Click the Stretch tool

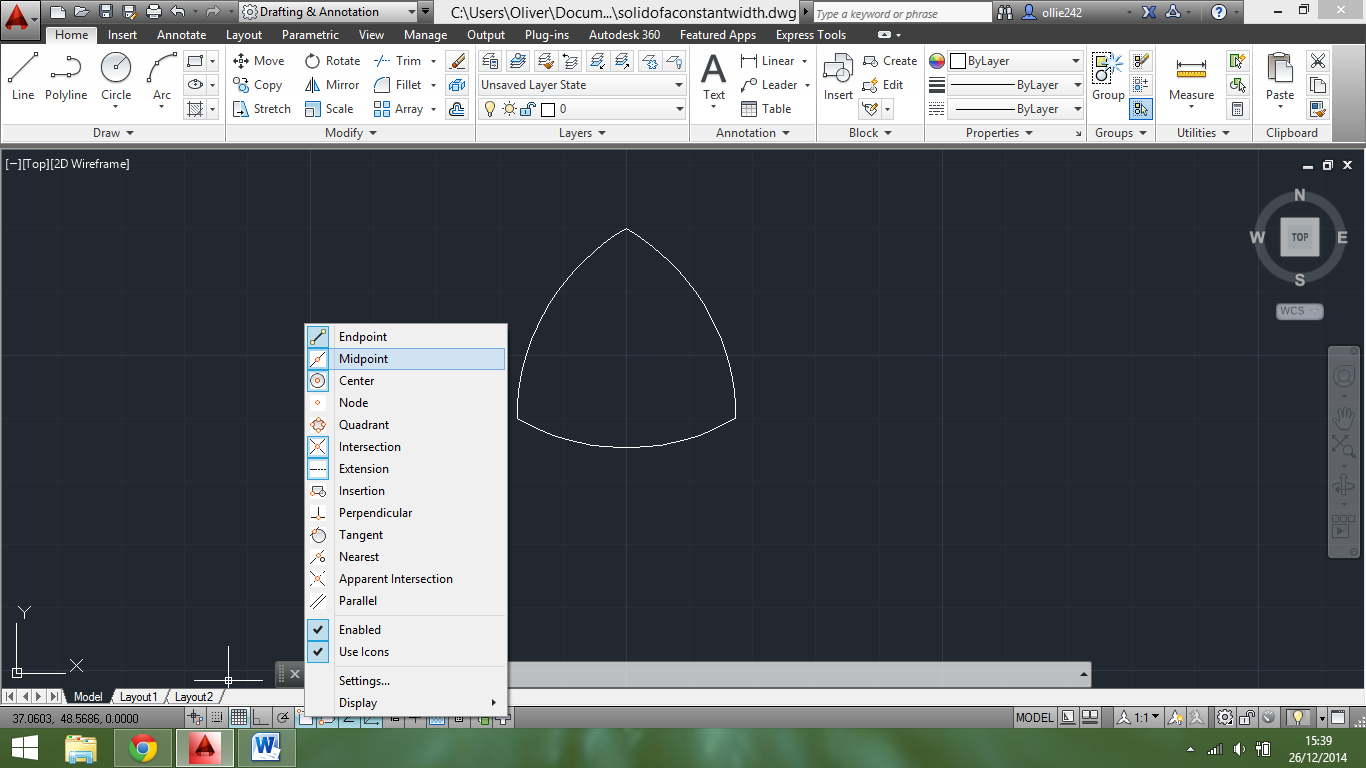point(262,109)
